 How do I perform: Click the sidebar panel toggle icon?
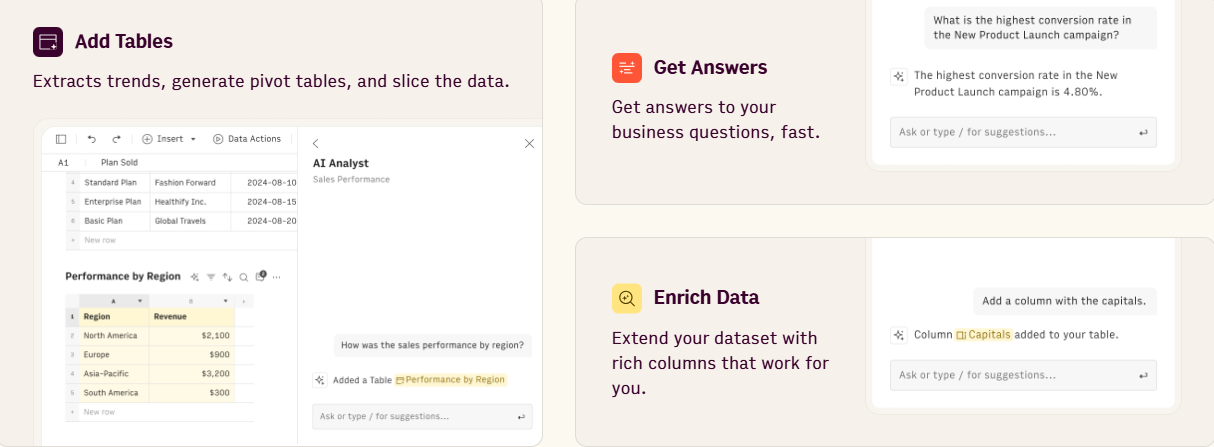point(61,139)
